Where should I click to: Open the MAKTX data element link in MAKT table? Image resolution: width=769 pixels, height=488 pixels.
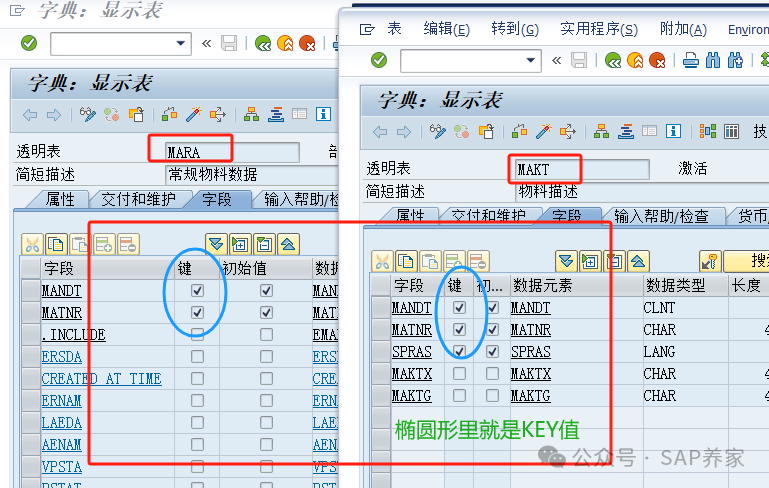531,374
